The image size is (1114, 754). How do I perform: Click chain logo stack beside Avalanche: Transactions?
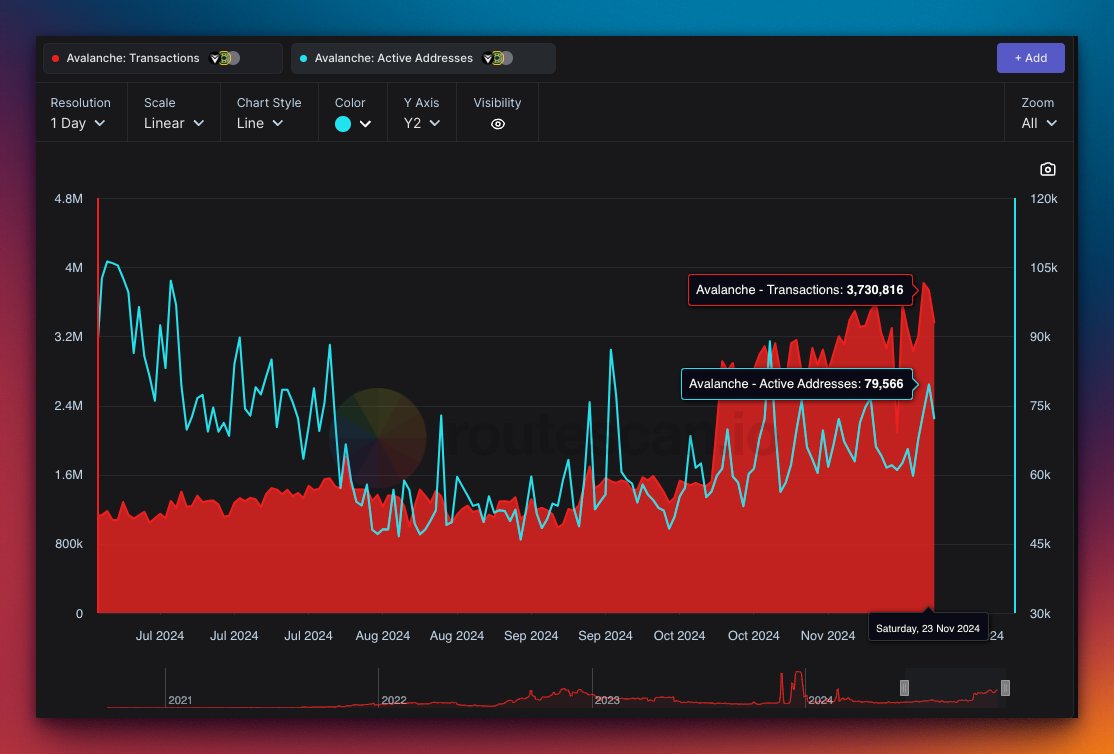[225, 58]
